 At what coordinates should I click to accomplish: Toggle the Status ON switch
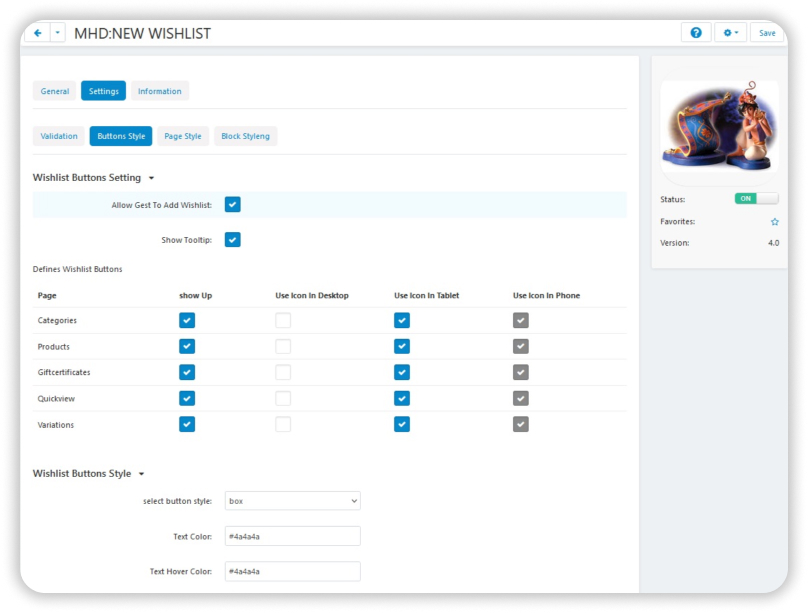pos(756,199)
